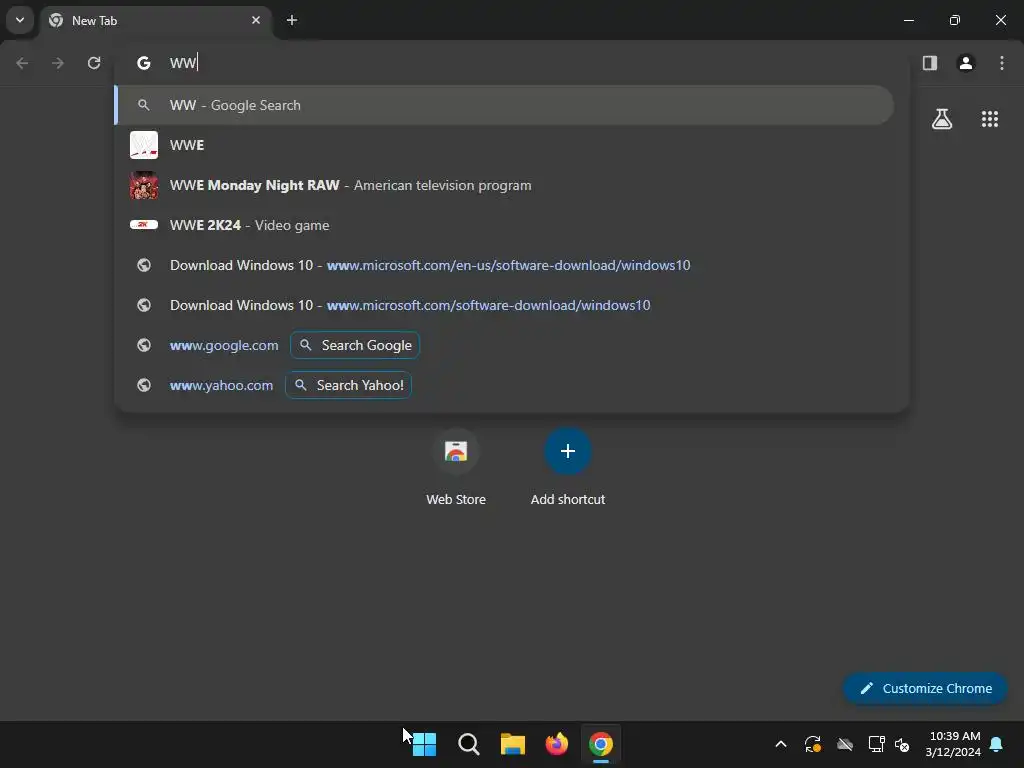Go back with the back arrow

tap(22, 63)
